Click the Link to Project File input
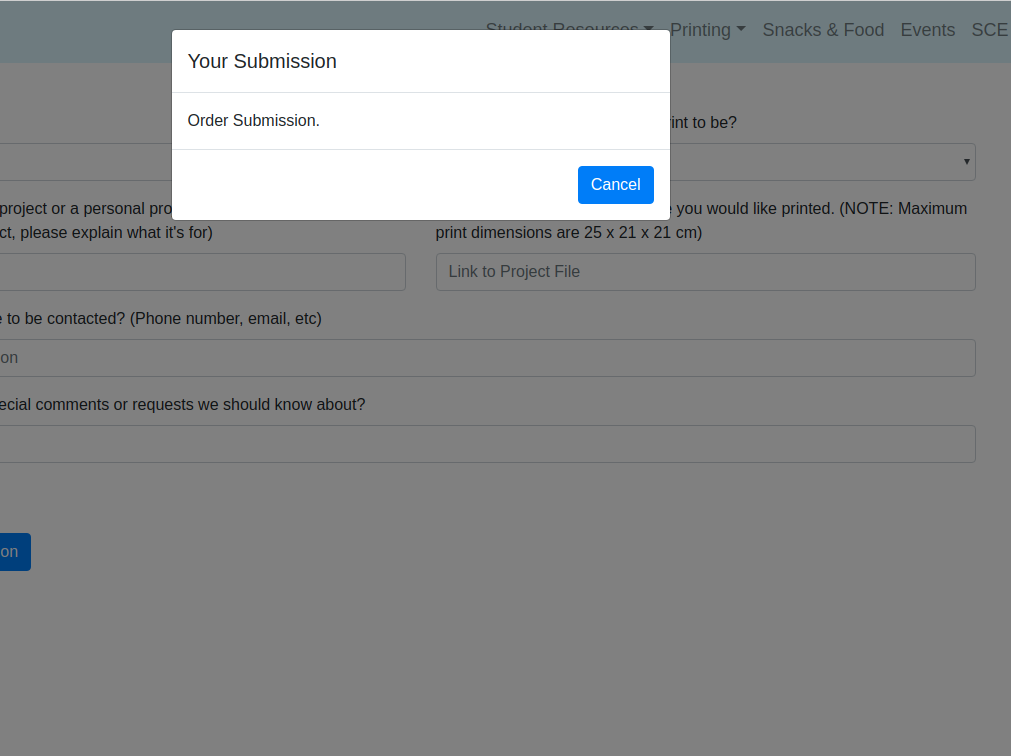 pos(705,271)
